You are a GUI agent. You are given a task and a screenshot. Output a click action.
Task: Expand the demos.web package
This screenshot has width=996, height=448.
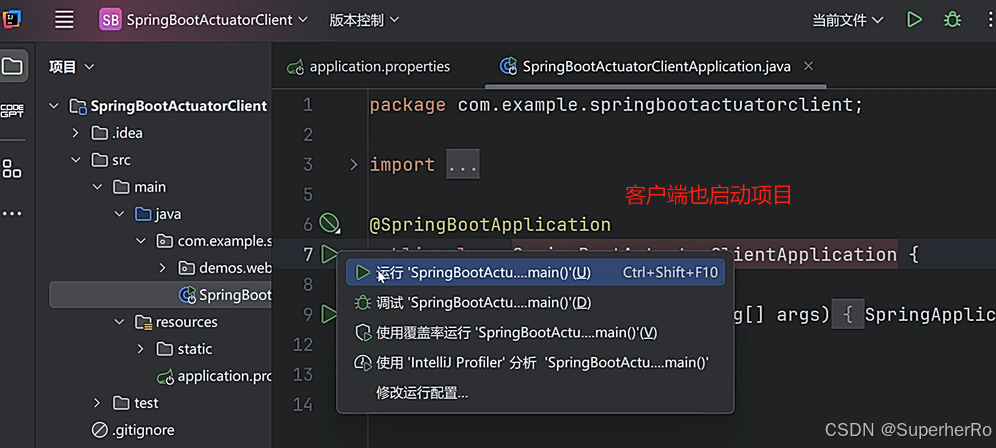[162, 268]
